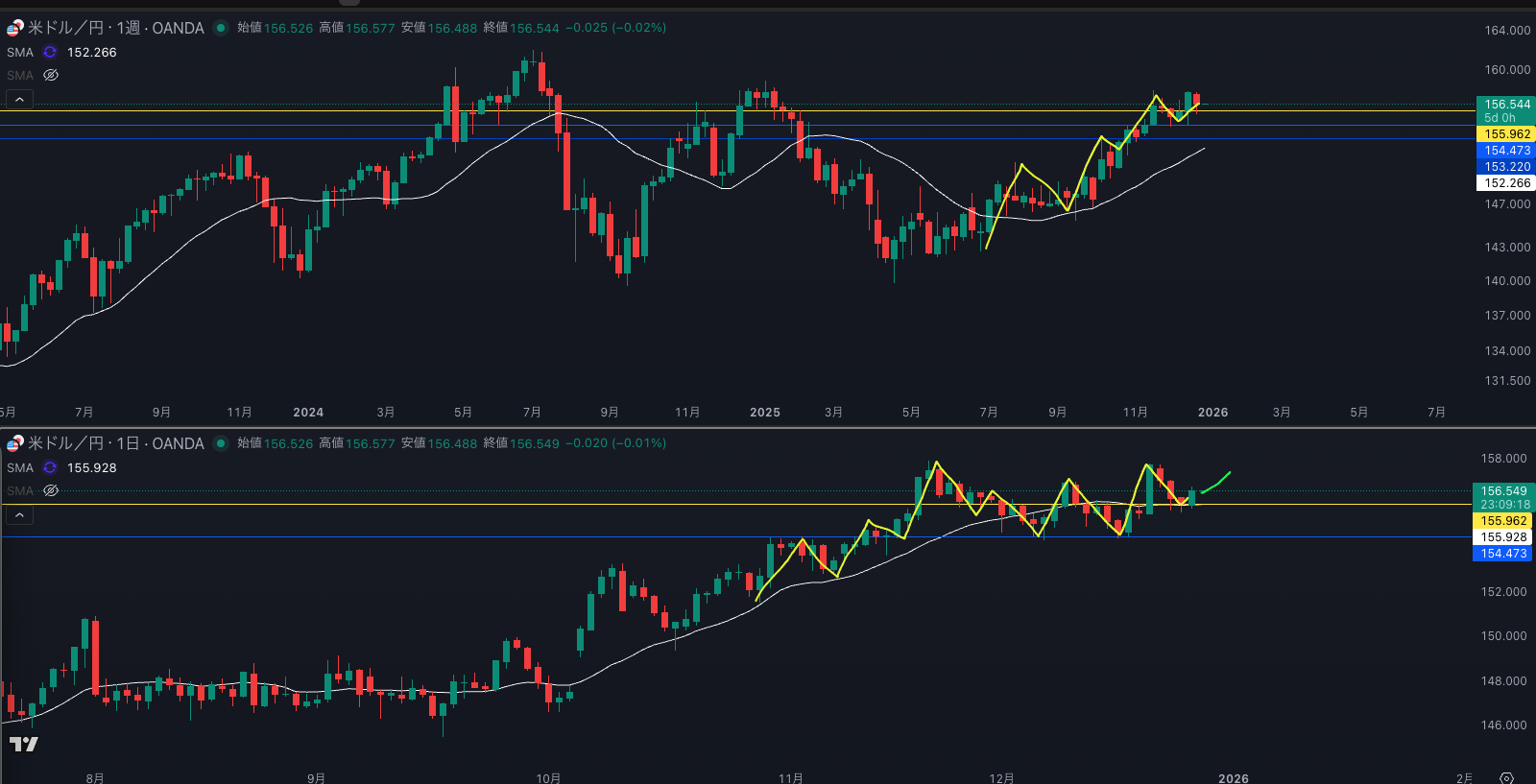Click the 12月 label on daily time axis
1536x784 pixels.
pyautogui.click(x=1001, y=777)
